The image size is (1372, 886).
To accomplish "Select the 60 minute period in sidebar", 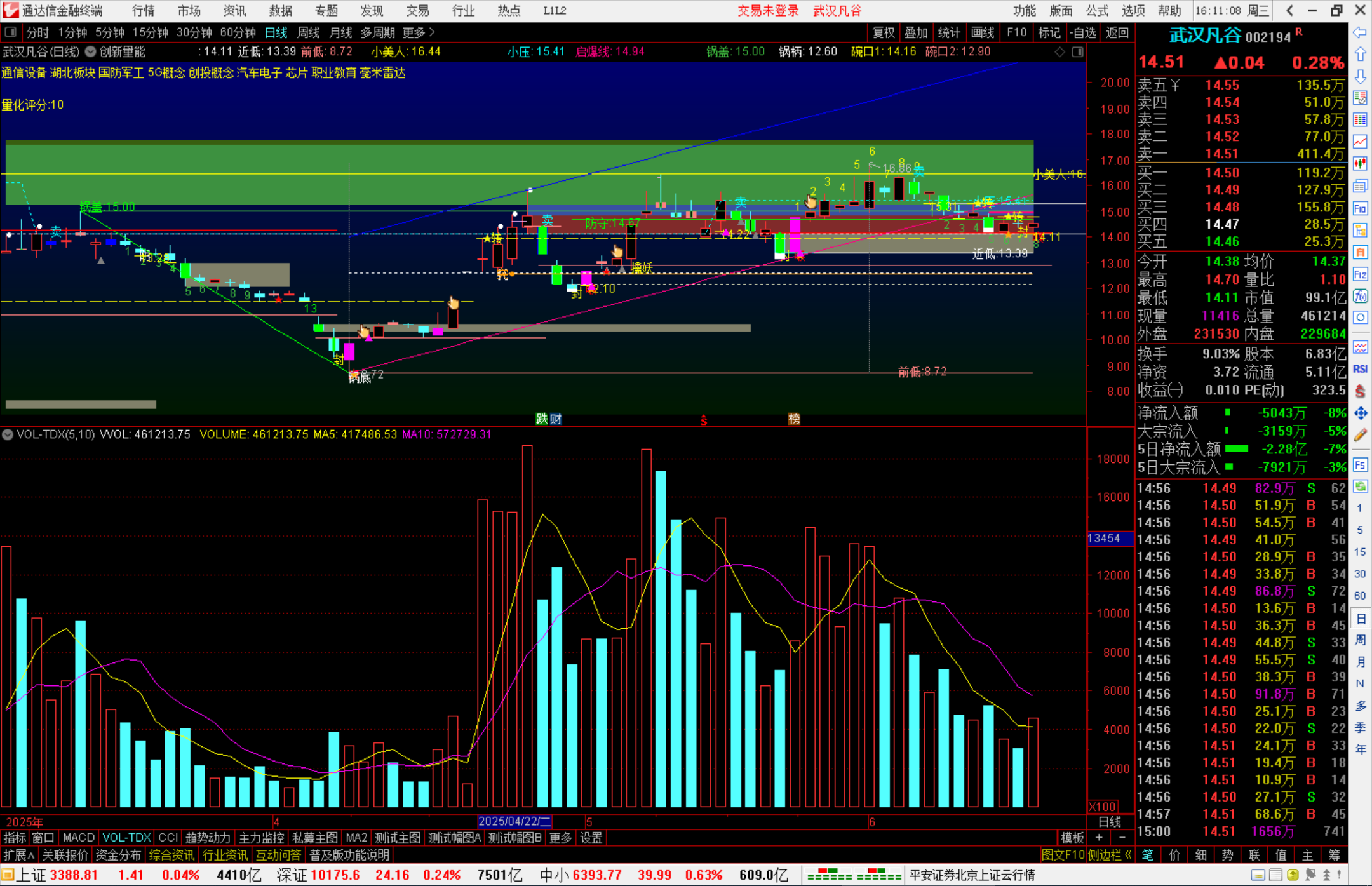I will point(1360,595).
